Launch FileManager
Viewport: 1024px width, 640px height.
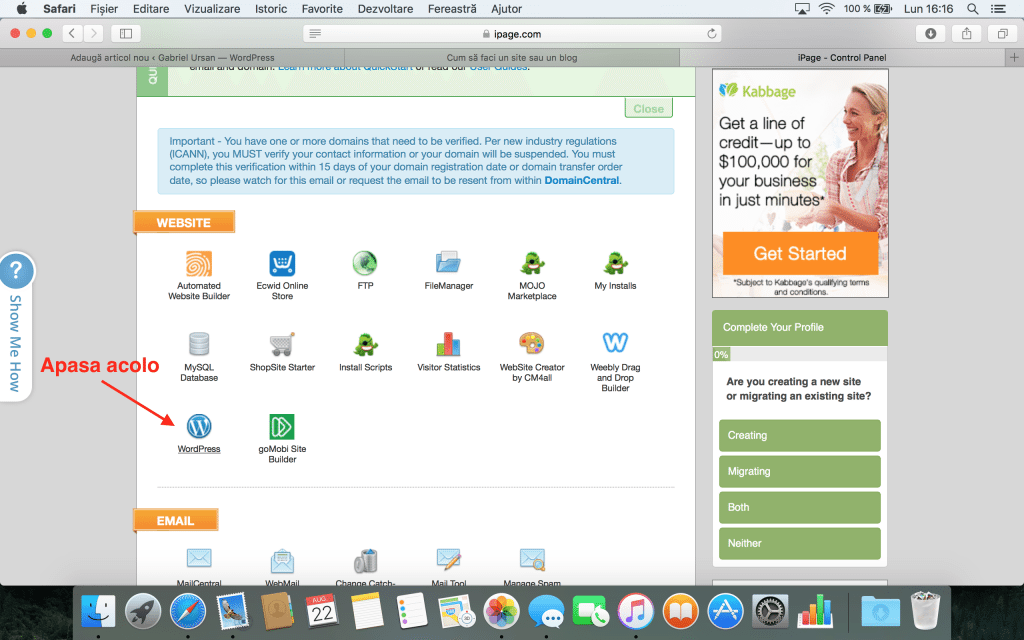pos(449,263)
